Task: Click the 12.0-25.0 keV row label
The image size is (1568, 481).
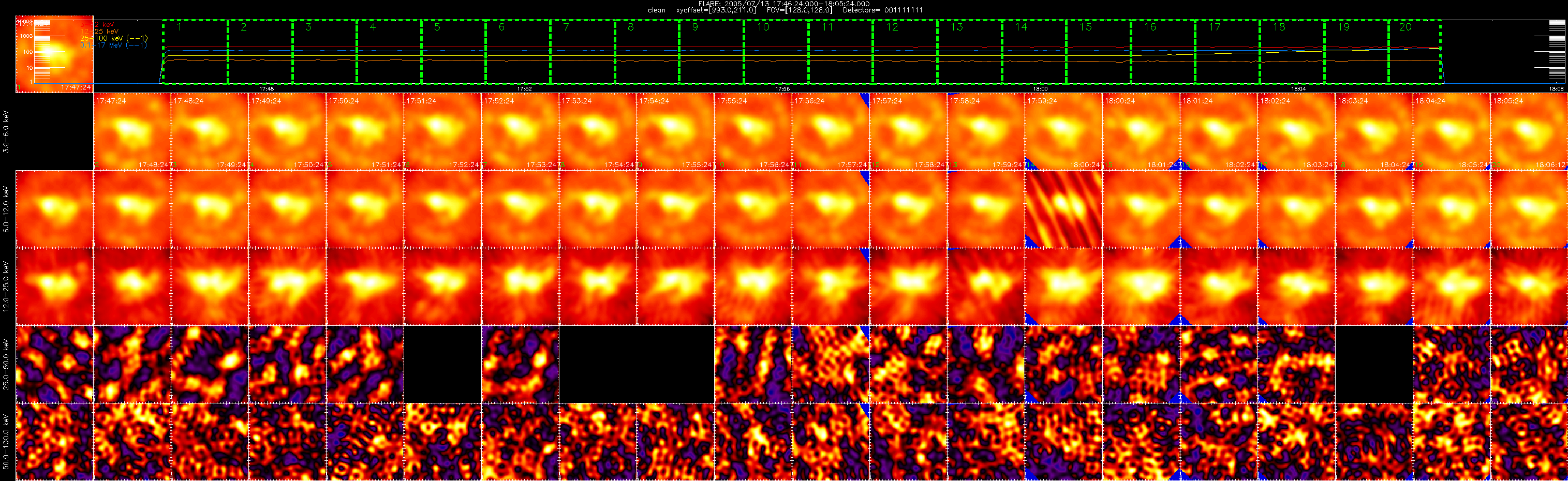Action: coord(6,287)
